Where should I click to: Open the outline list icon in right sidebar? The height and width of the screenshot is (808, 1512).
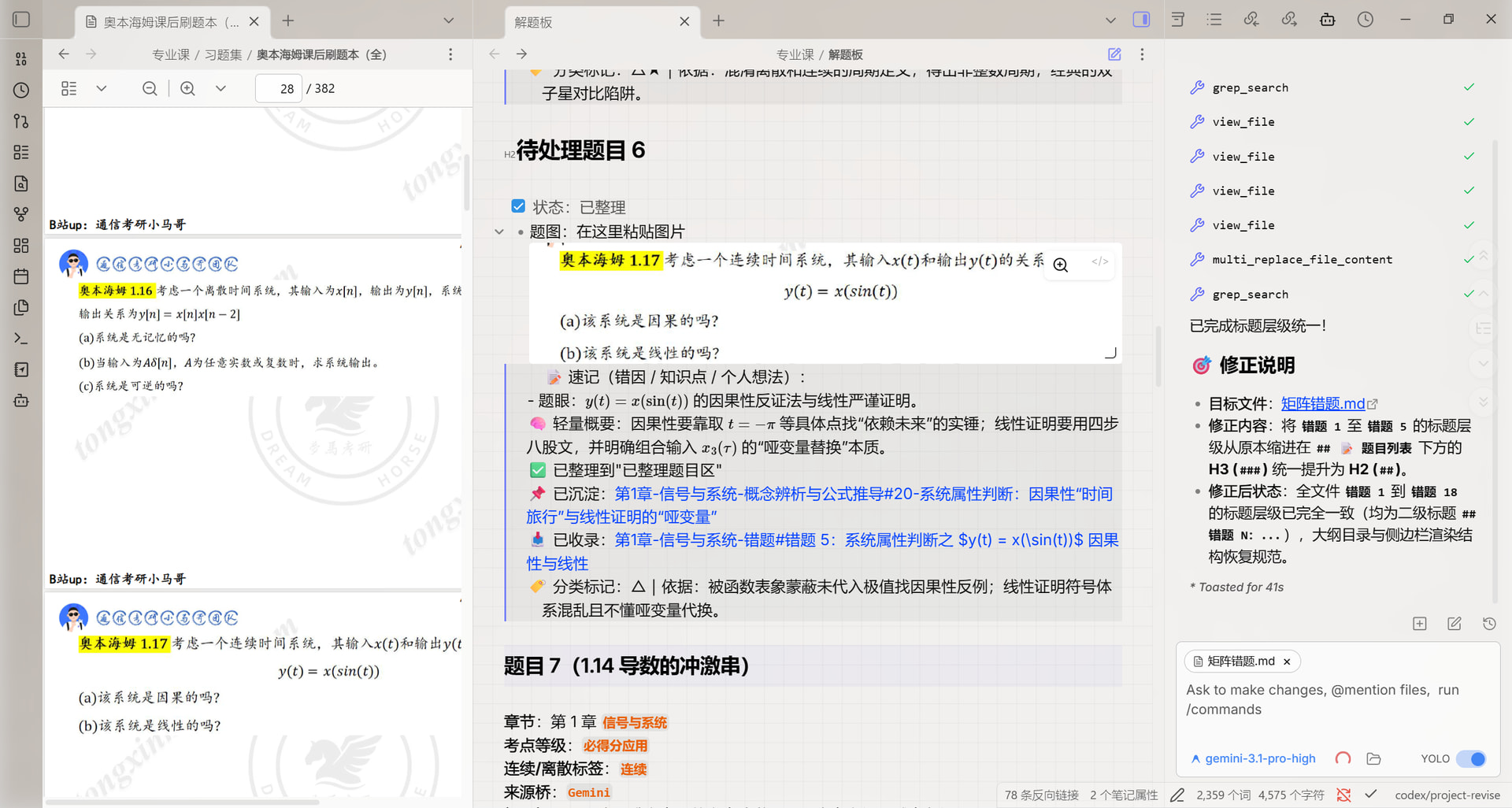[x=1214, y=20]
